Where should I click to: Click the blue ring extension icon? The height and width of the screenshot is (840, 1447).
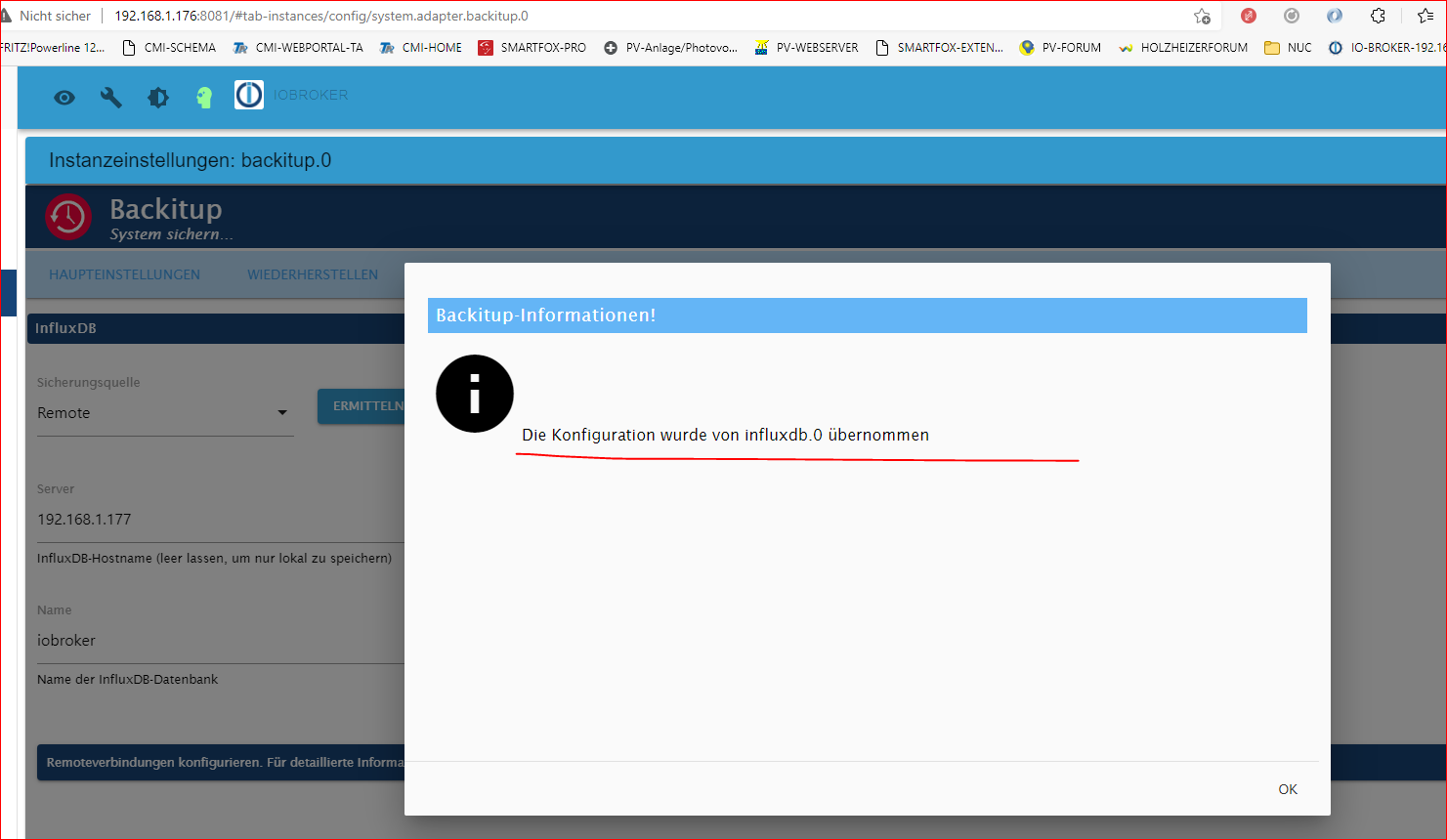(x=1335, y=16)
